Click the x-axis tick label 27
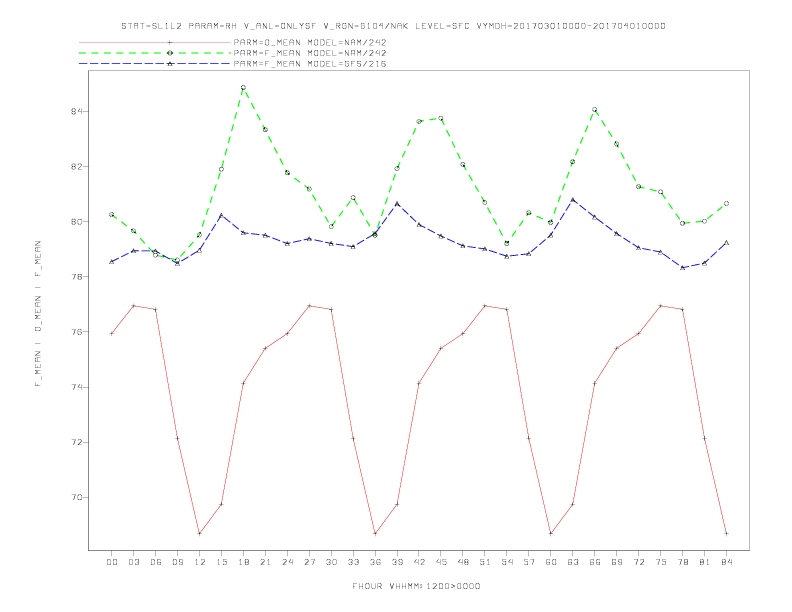Screen dimensions: 792x612 tap(309, 562)
